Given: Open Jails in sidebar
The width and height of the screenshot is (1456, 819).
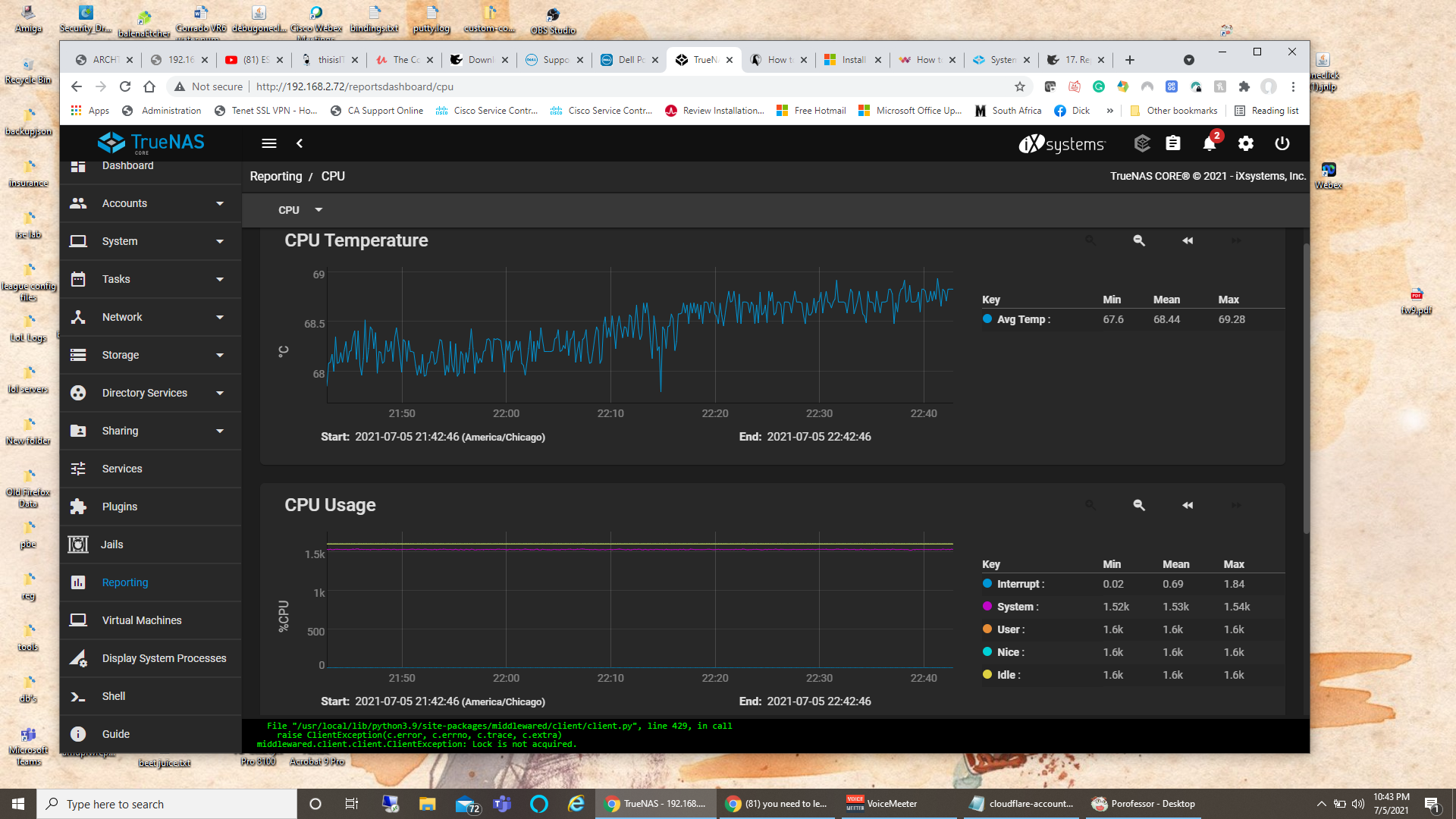Looking at the screenshot, I should point(150,544).
